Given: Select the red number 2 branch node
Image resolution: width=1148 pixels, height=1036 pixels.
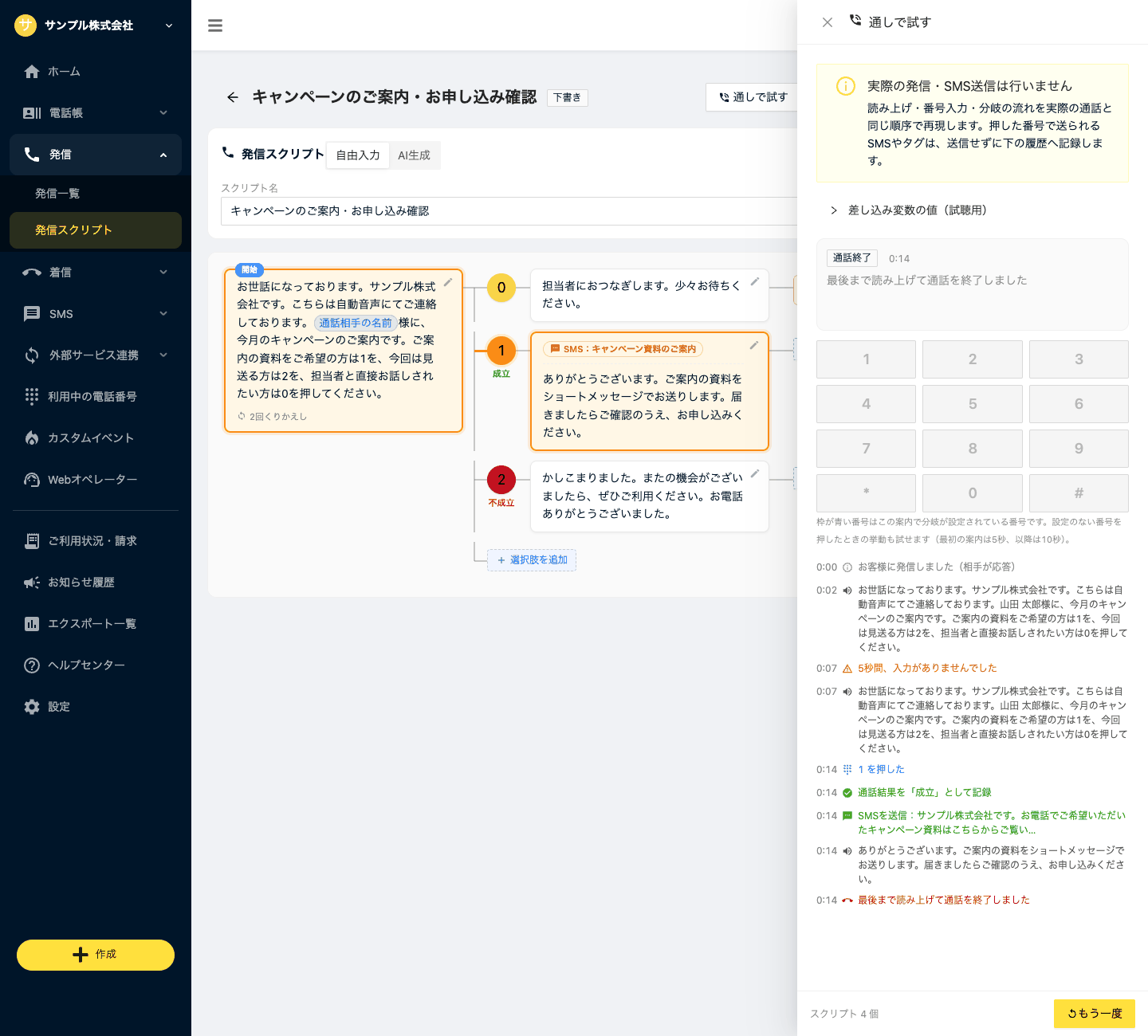Looking at the screenshot, I should tap(501, 480).
